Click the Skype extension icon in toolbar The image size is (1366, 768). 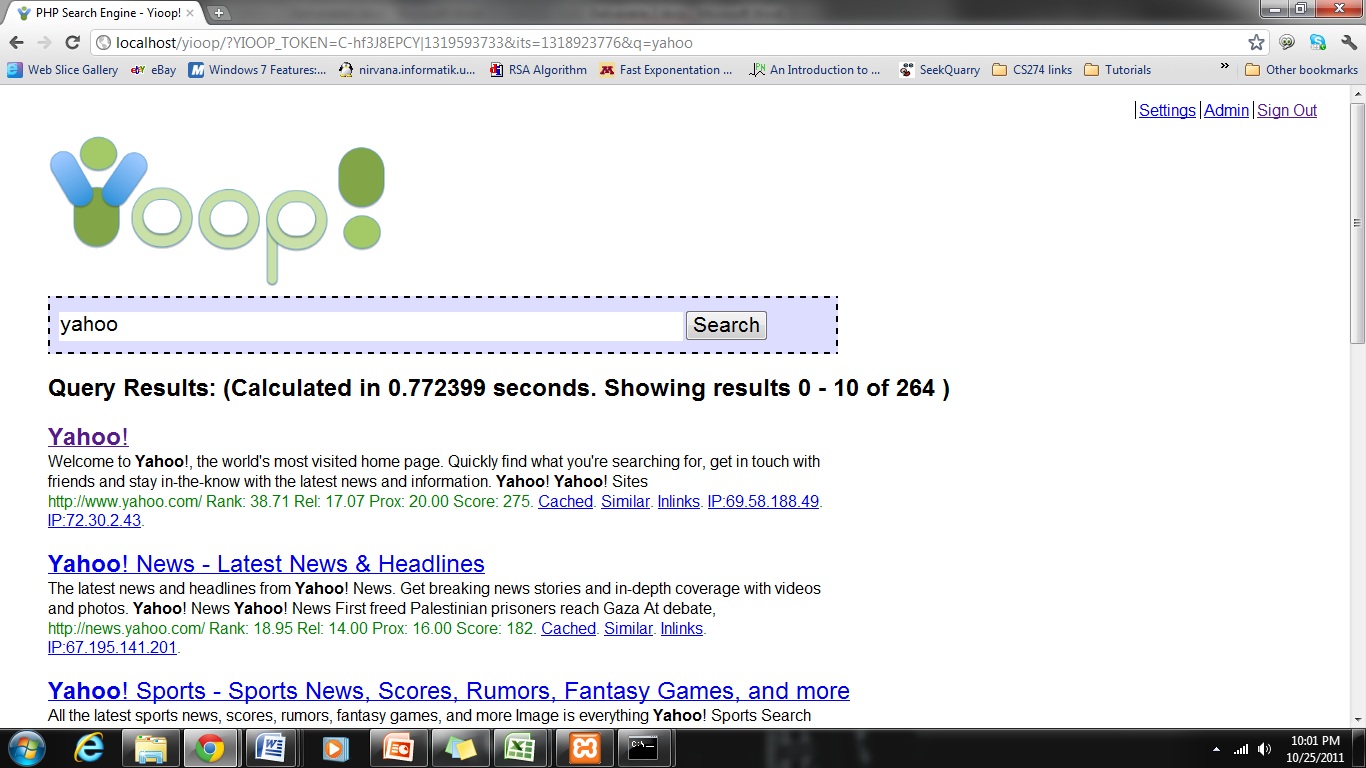[1318, 42]
